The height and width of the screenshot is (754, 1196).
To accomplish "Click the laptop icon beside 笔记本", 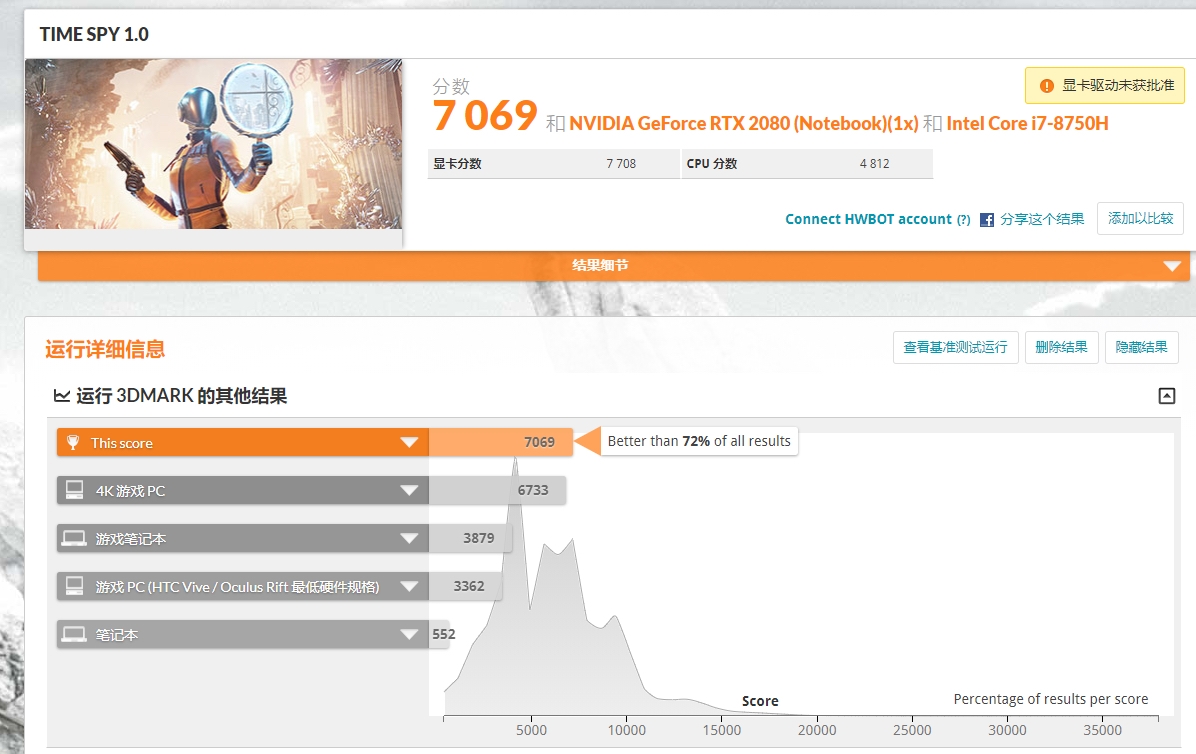I will tap(75, 634).
